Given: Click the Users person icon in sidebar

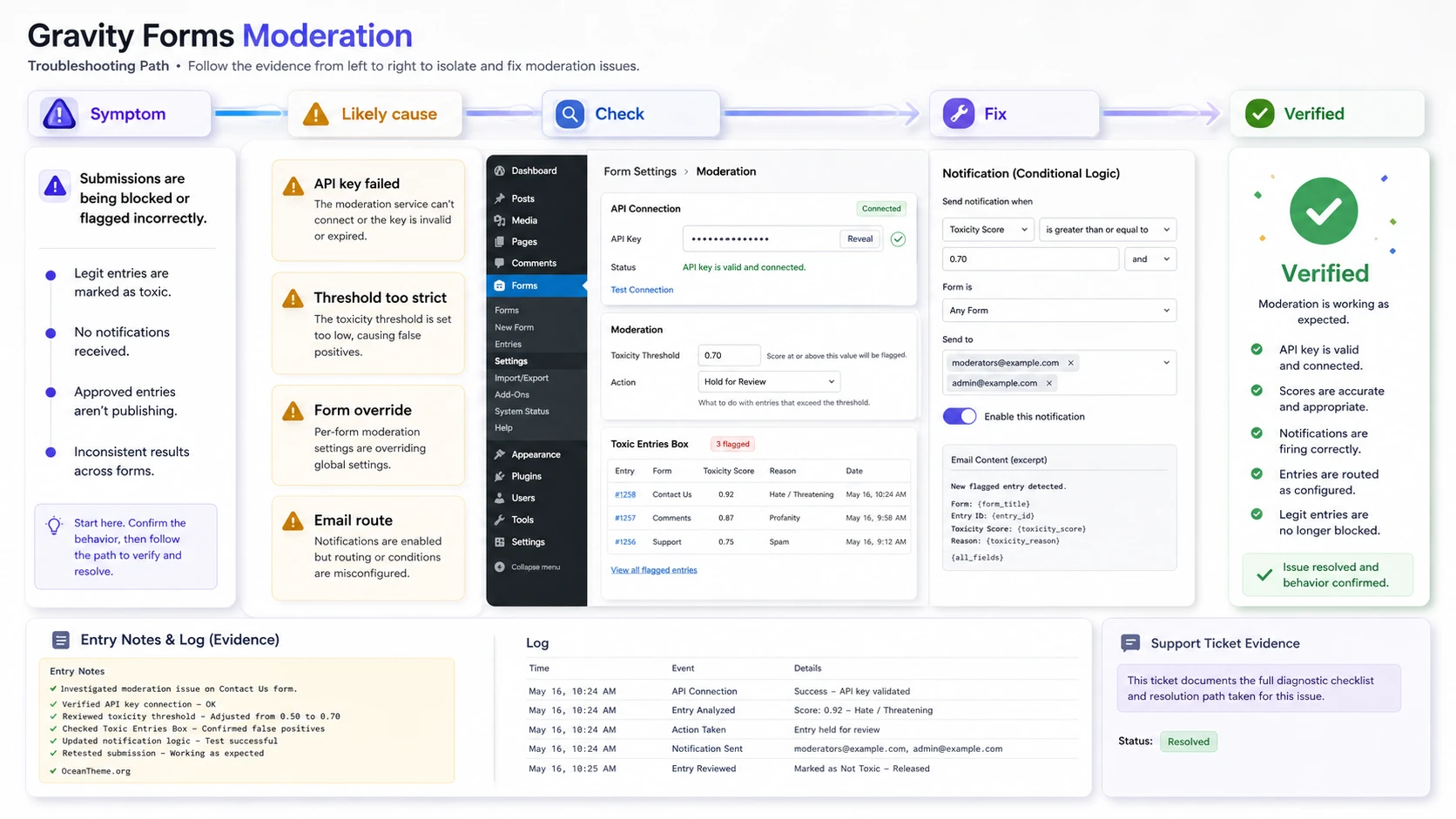Looking at the screenshot, I should tap(500, 498).
